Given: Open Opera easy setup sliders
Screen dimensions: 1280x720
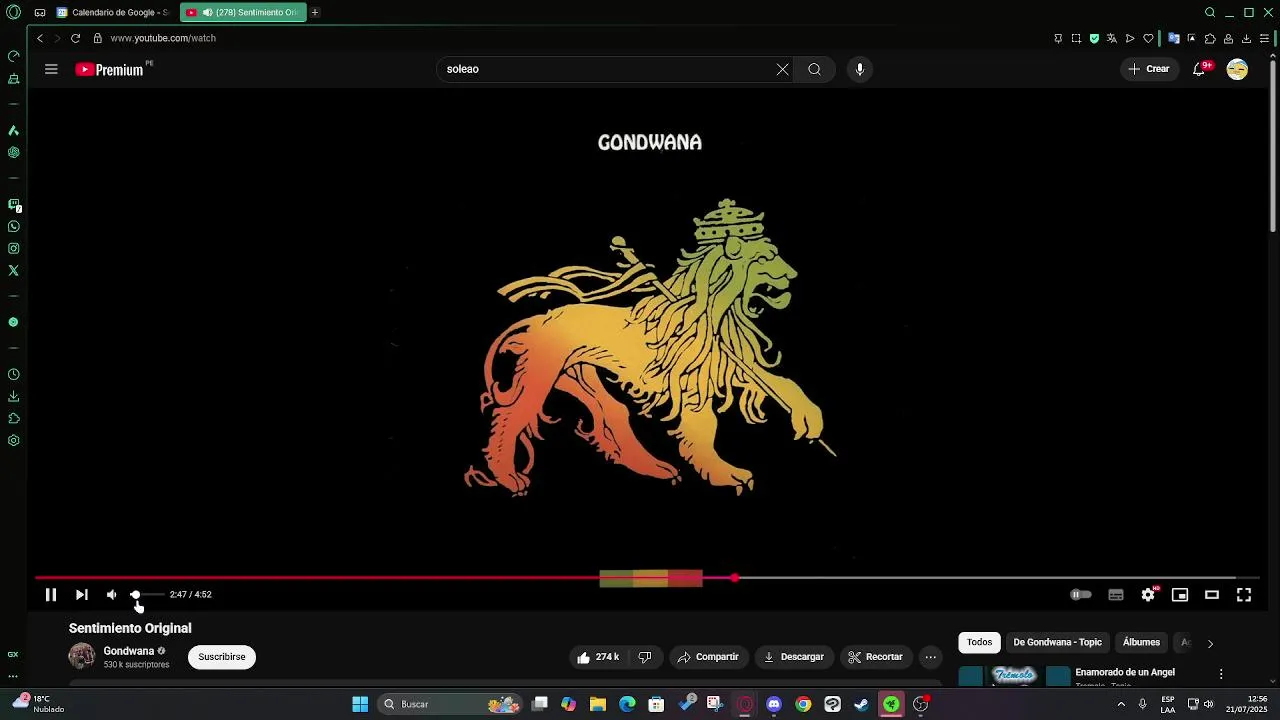Looking at the screenshot, I should (1264, 38).
